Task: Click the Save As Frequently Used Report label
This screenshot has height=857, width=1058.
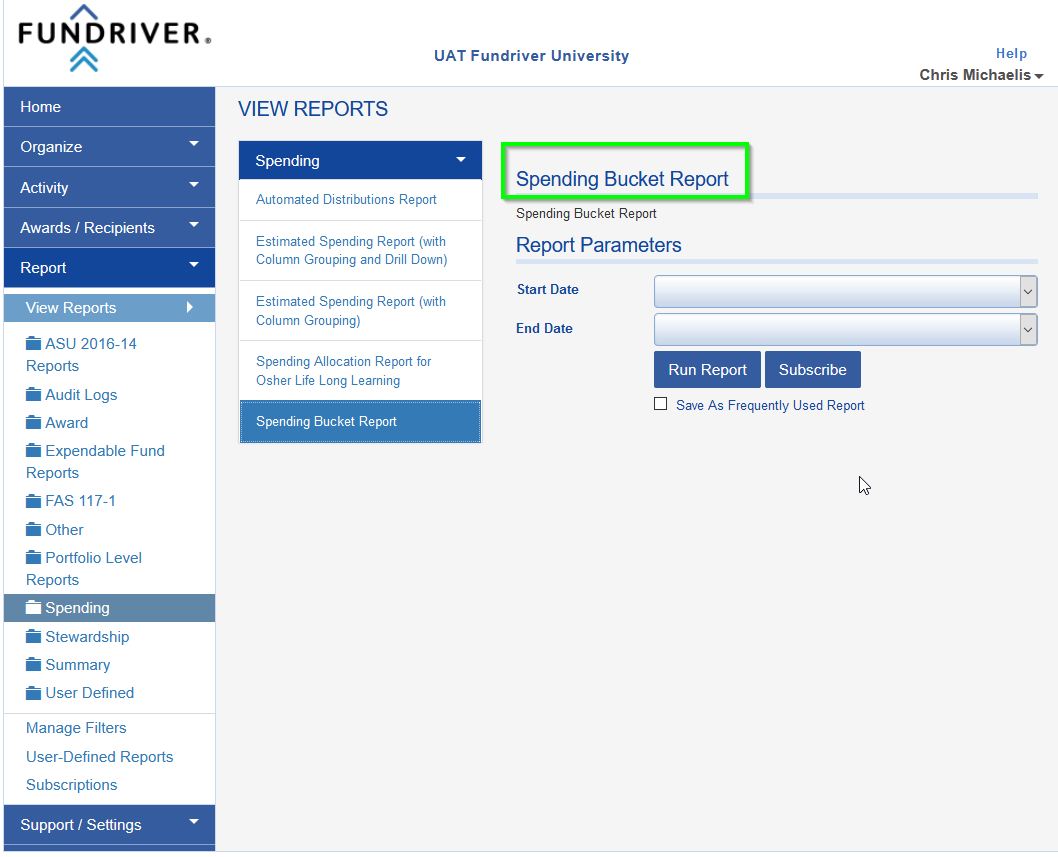Action: click(770, 406)
